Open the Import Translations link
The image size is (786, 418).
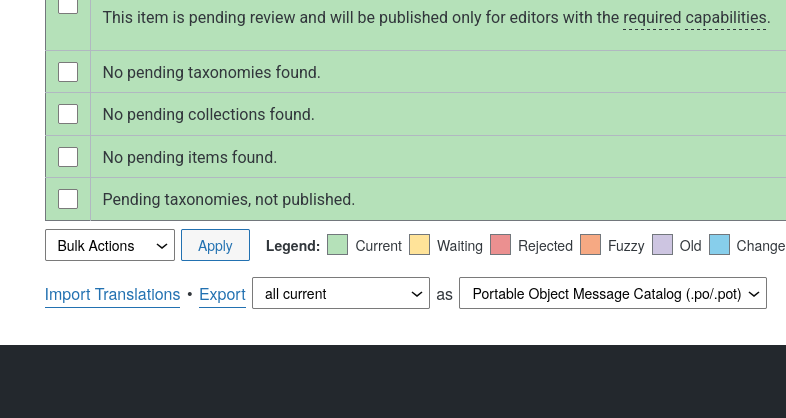pos(112,295)
